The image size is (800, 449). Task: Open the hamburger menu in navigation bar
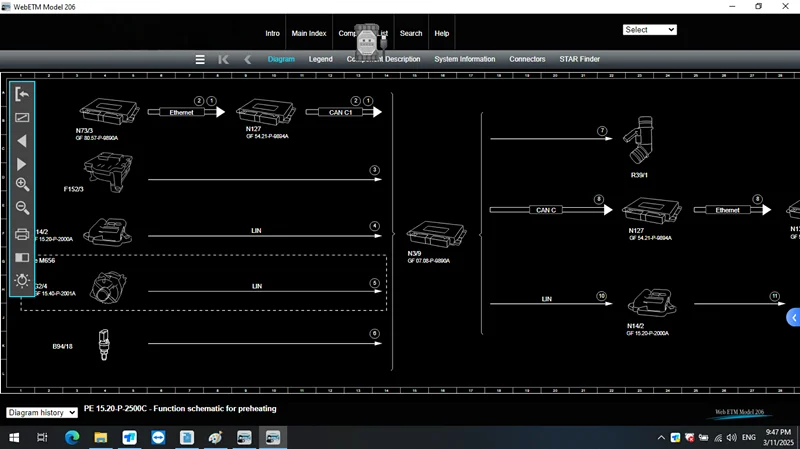coord(200,59)
